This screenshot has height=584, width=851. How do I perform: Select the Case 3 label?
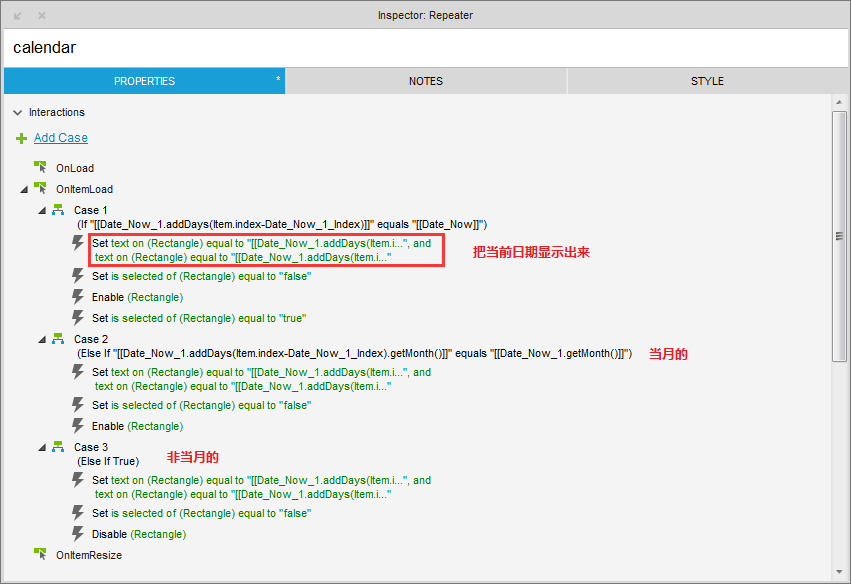click(91, 447)
